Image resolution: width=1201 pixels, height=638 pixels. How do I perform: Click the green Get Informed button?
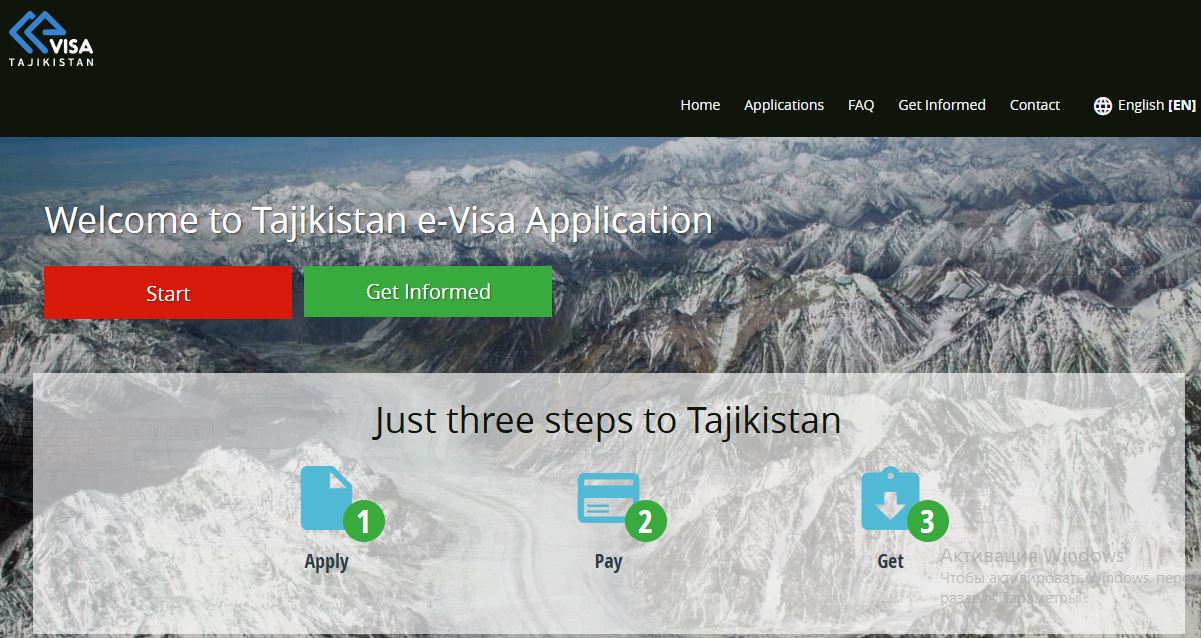(428, 291)
